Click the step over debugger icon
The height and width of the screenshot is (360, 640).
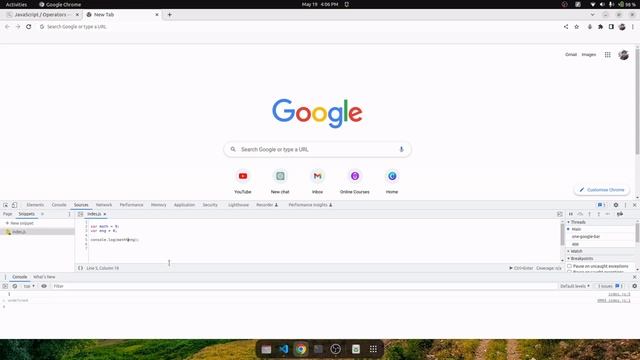pos(580,214)
